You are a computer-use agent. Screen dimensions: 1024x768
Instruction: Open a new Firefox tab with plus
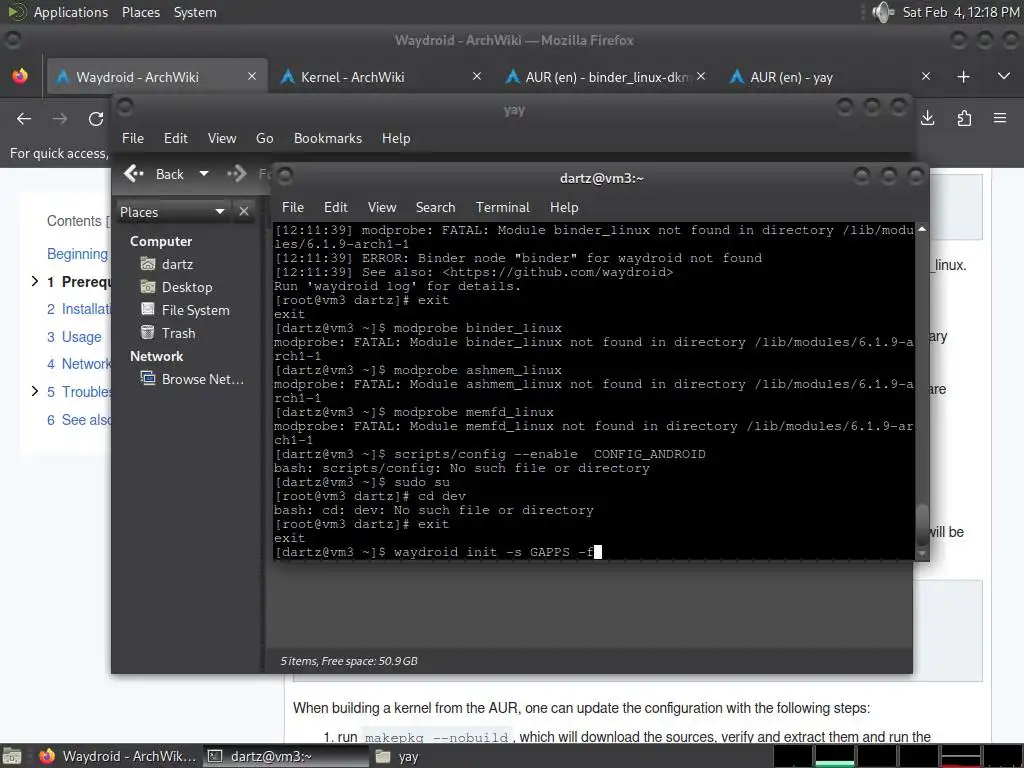coord(963,76)
